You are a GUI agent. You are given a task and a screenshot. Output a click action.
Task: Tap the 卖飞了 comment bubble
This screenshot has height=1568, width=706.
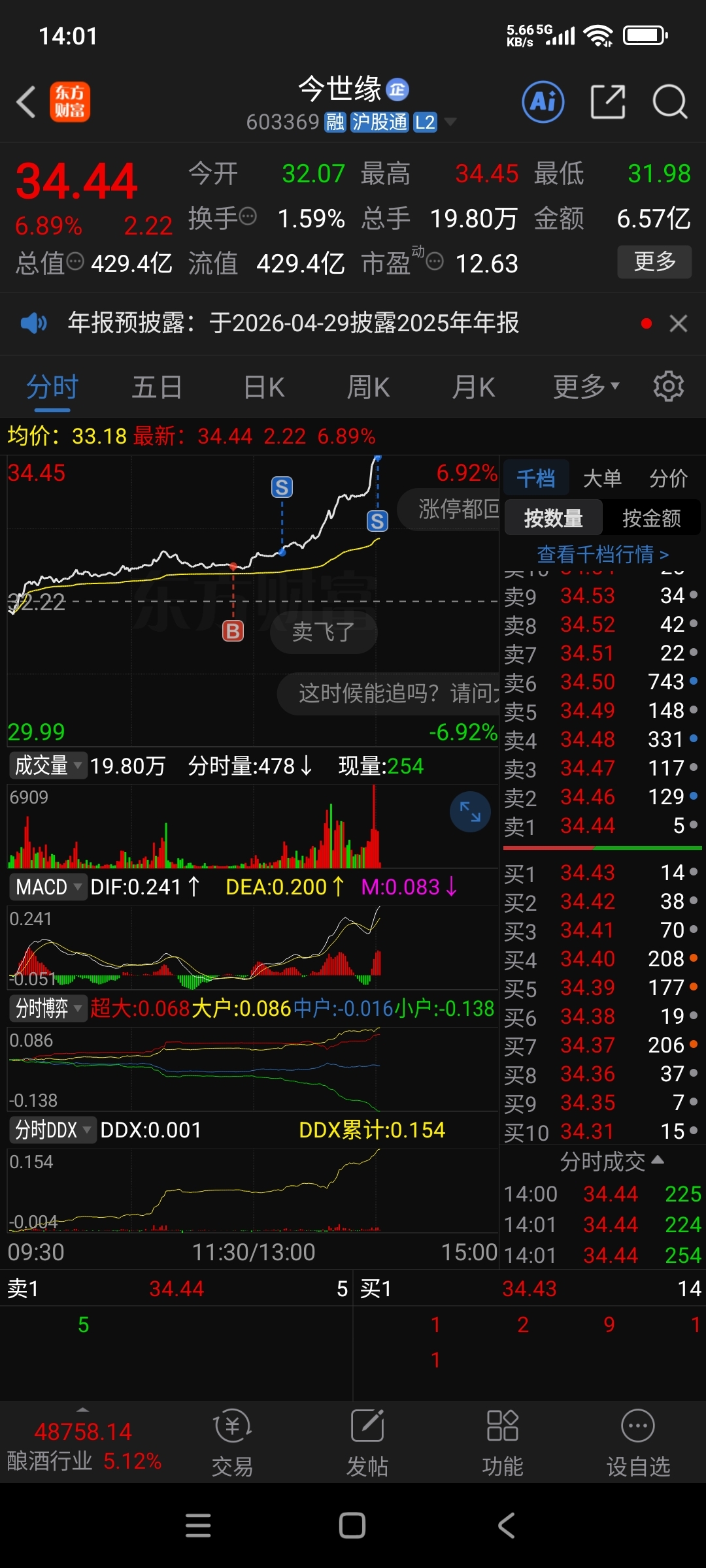click(324, 632)
